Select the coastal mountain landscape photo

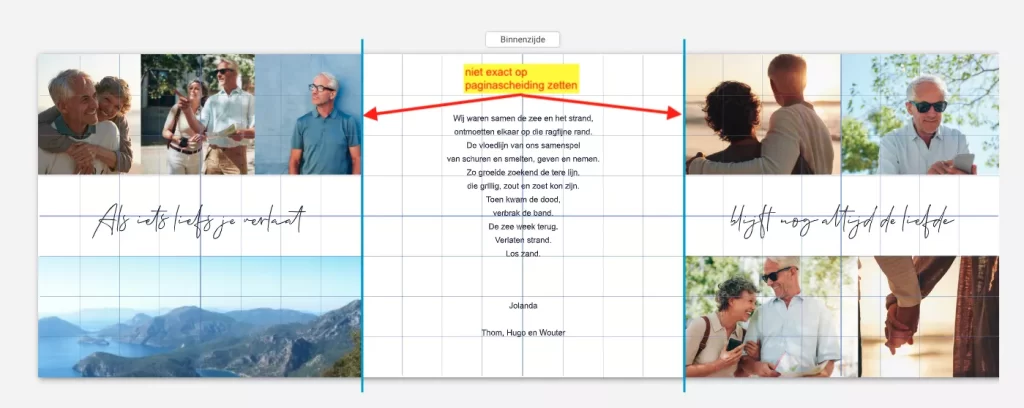coord(198,316)
